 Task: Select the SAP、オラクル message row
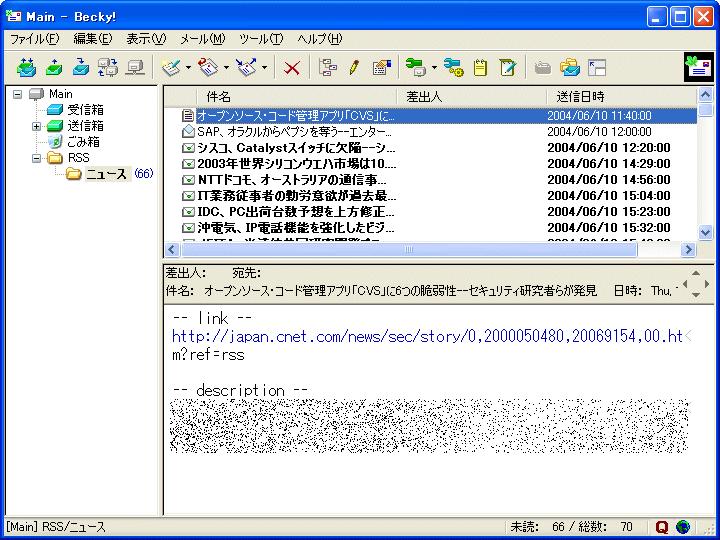tap(430, 132)
